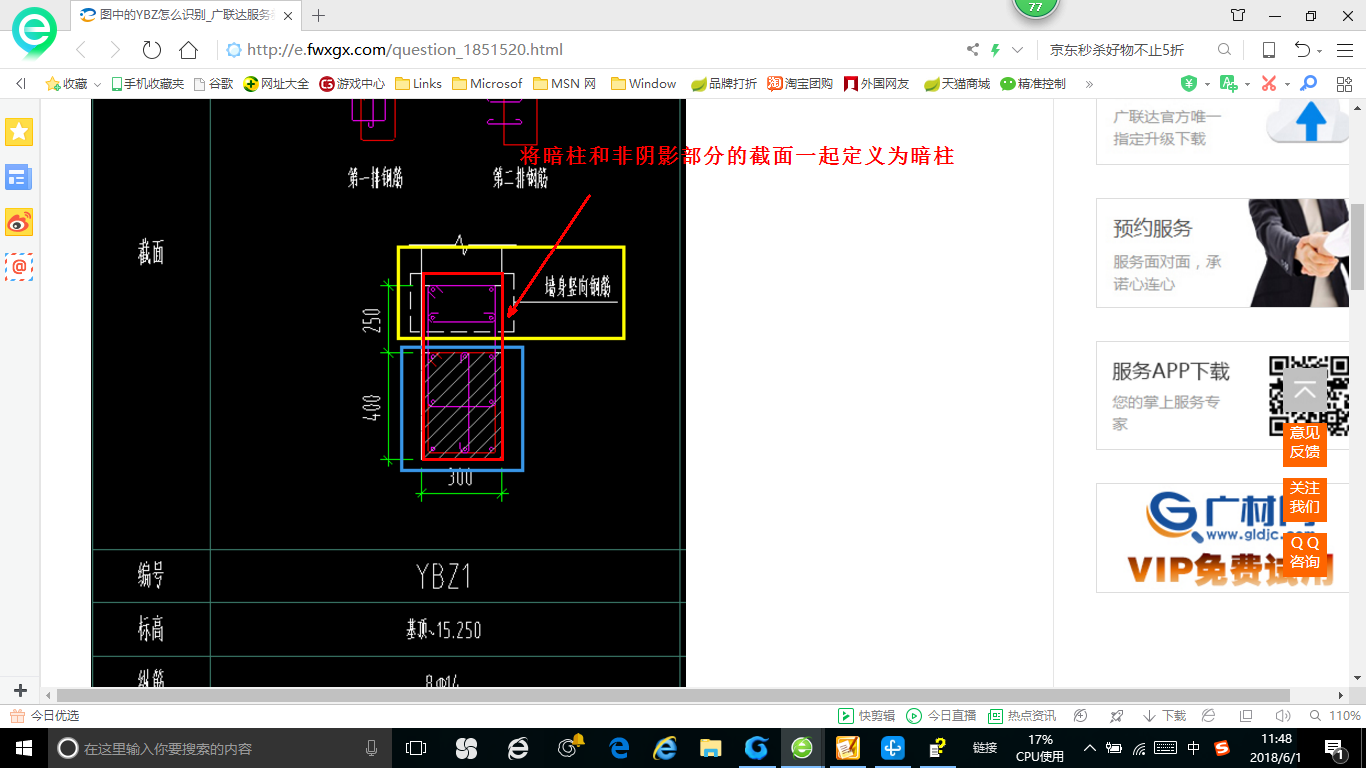The height and width of the screenshot is (768, 1366).
Task: Expand the address bar dropdown chevron
Action: 1018,50
